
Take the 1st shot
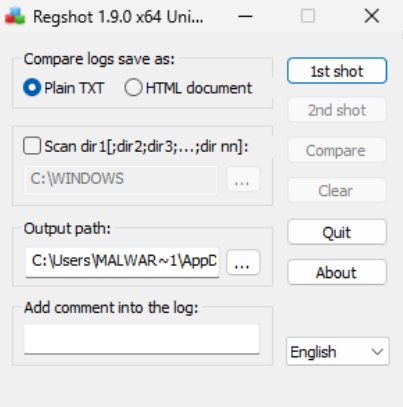coord(337,71)
